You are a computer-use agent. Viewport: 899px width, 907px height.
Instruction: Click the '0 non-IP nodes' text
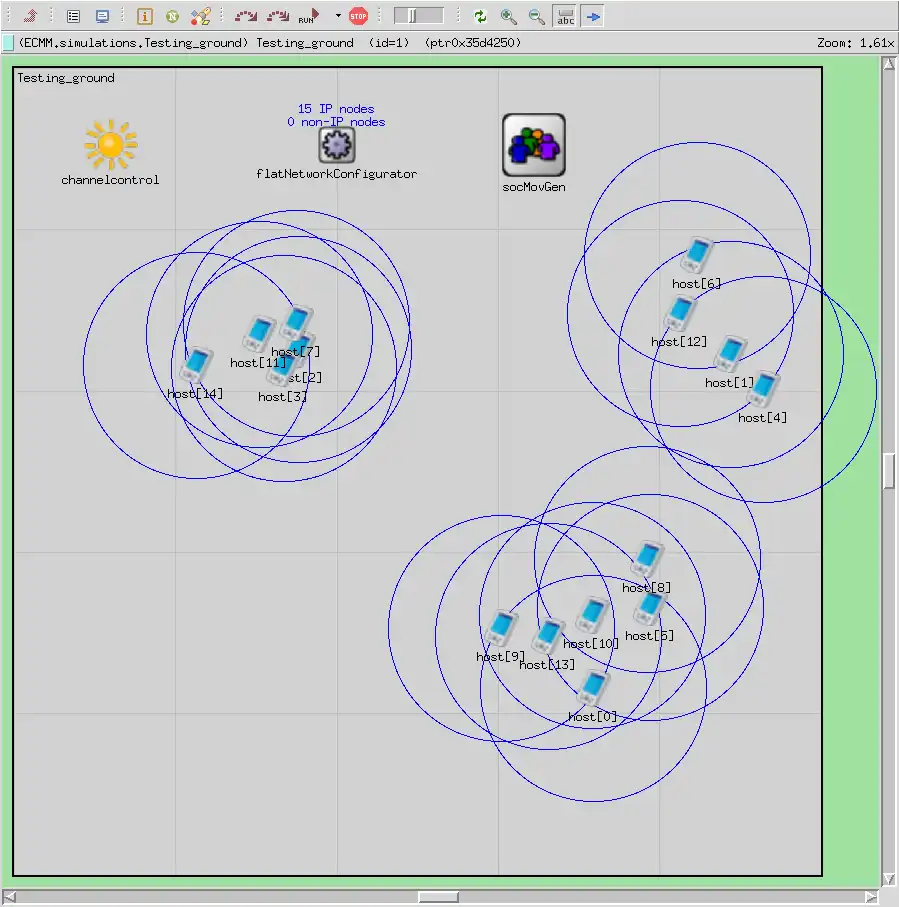[x=336, y=122]
